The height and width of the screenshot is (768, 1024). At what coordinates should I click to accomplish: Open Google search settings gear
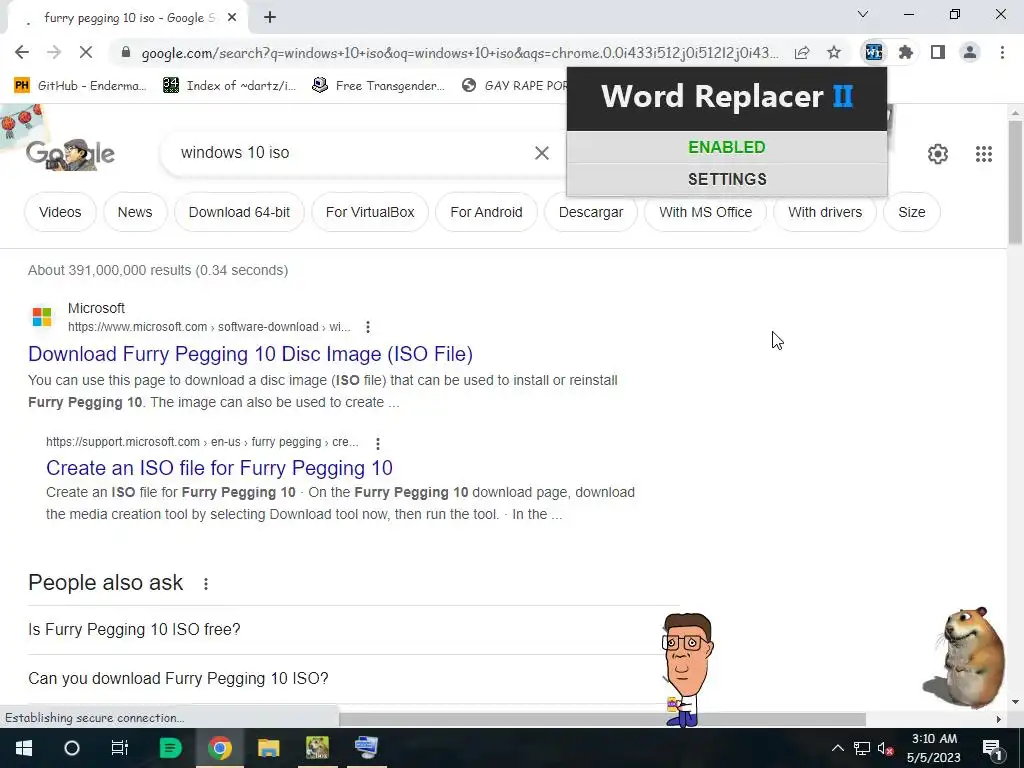tap(938, 153)
